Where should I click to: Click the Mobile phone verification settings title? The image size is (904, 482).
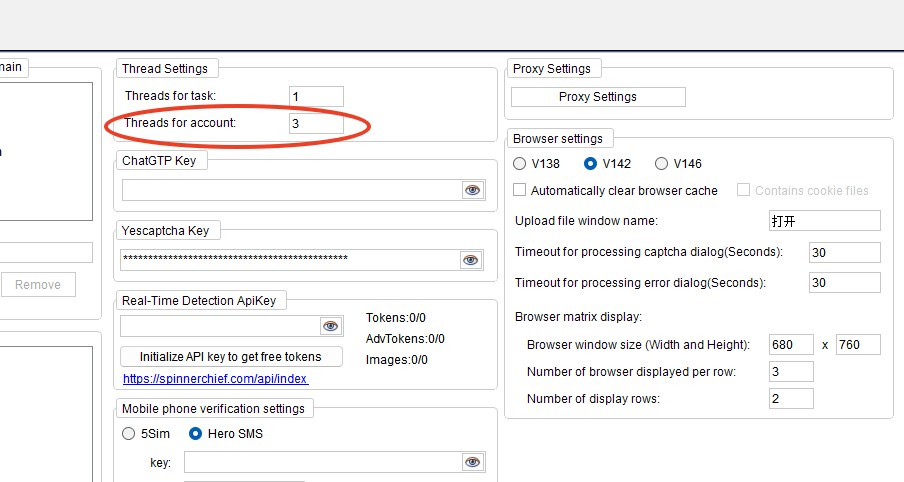[213, 409]
